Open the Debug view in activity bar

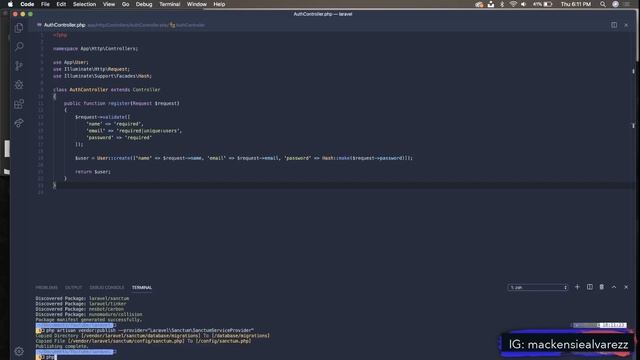tap(19, 84)
